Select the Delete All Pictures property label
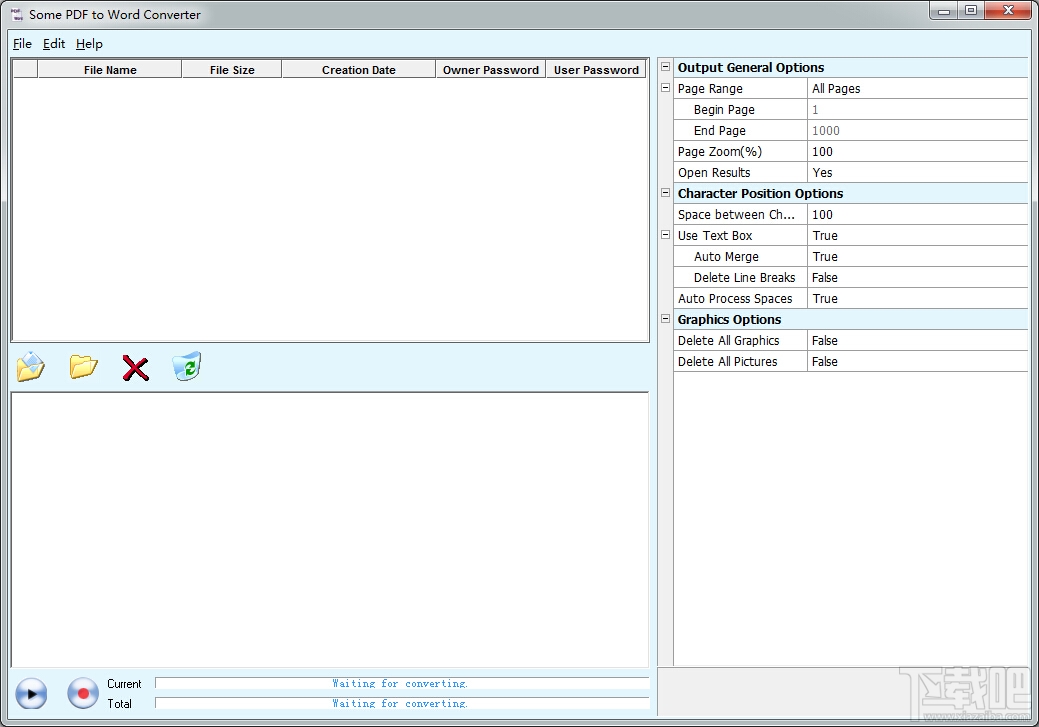Image resolution: width=1039 pixels, height=727 pixels. coord(728,362)
